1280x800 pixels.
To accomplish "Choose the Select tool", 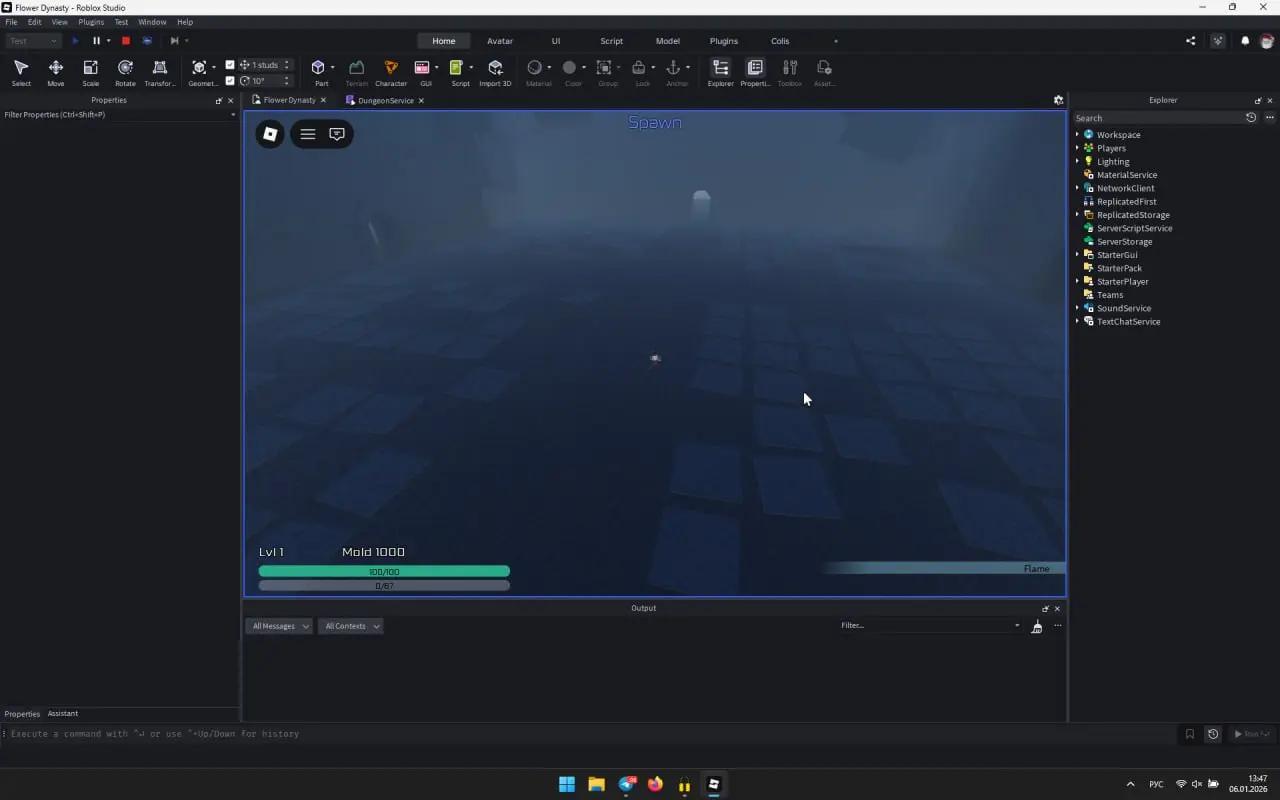I will click(21, 72).
